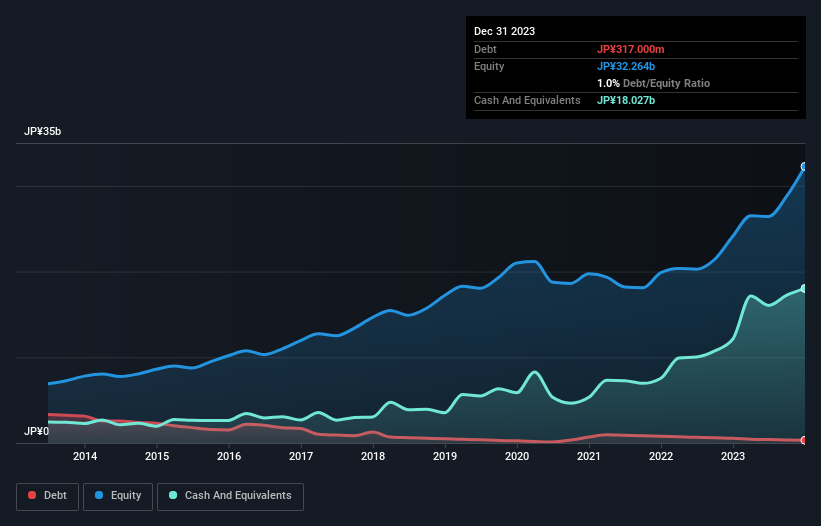Click the red Debt endpoint marker
Image resolution: width=821 pixels, height=526 pixels.
pyautogui.click(x=804, y=440)
